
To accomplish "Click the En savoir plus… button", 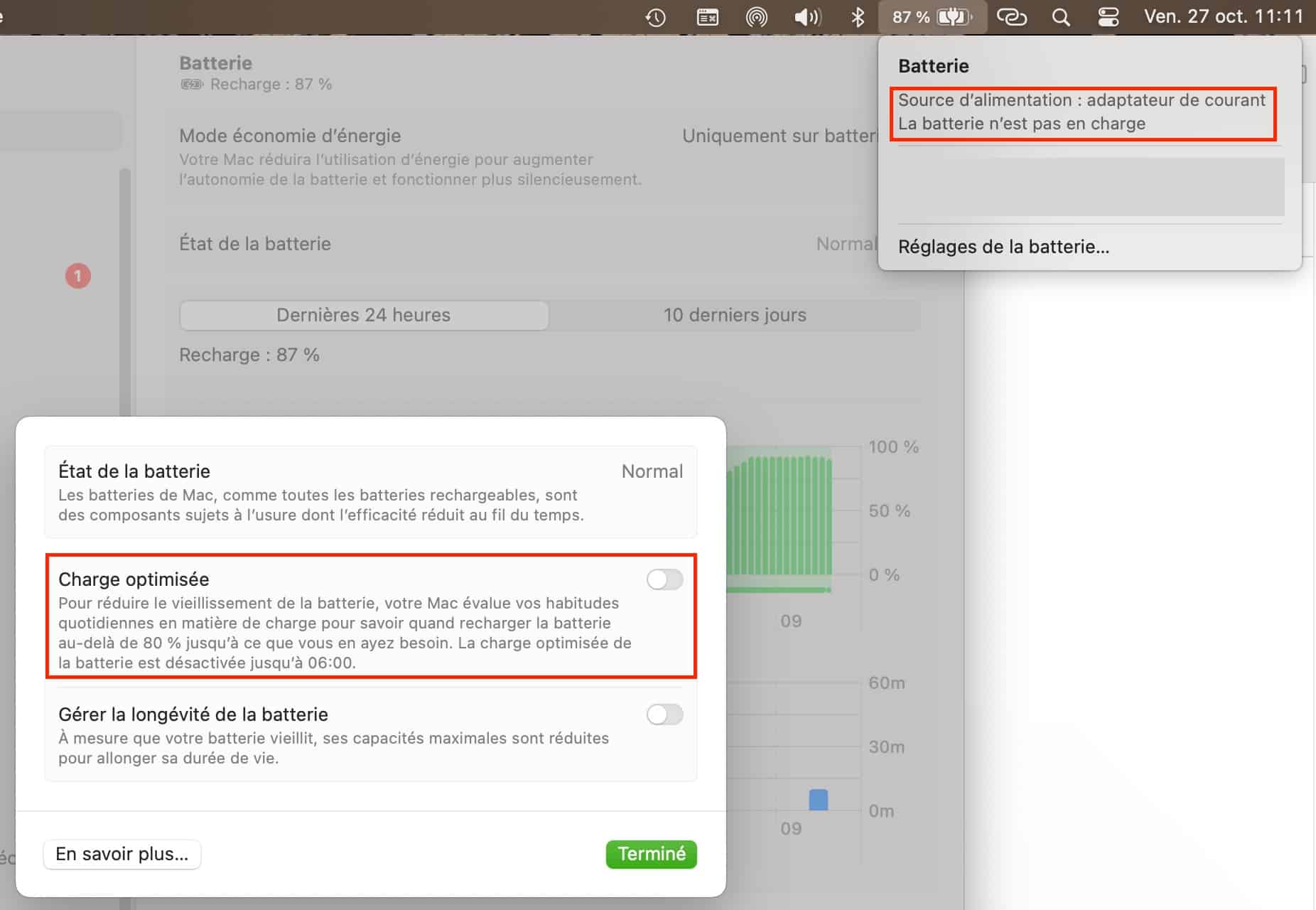I will coord(122,854).
